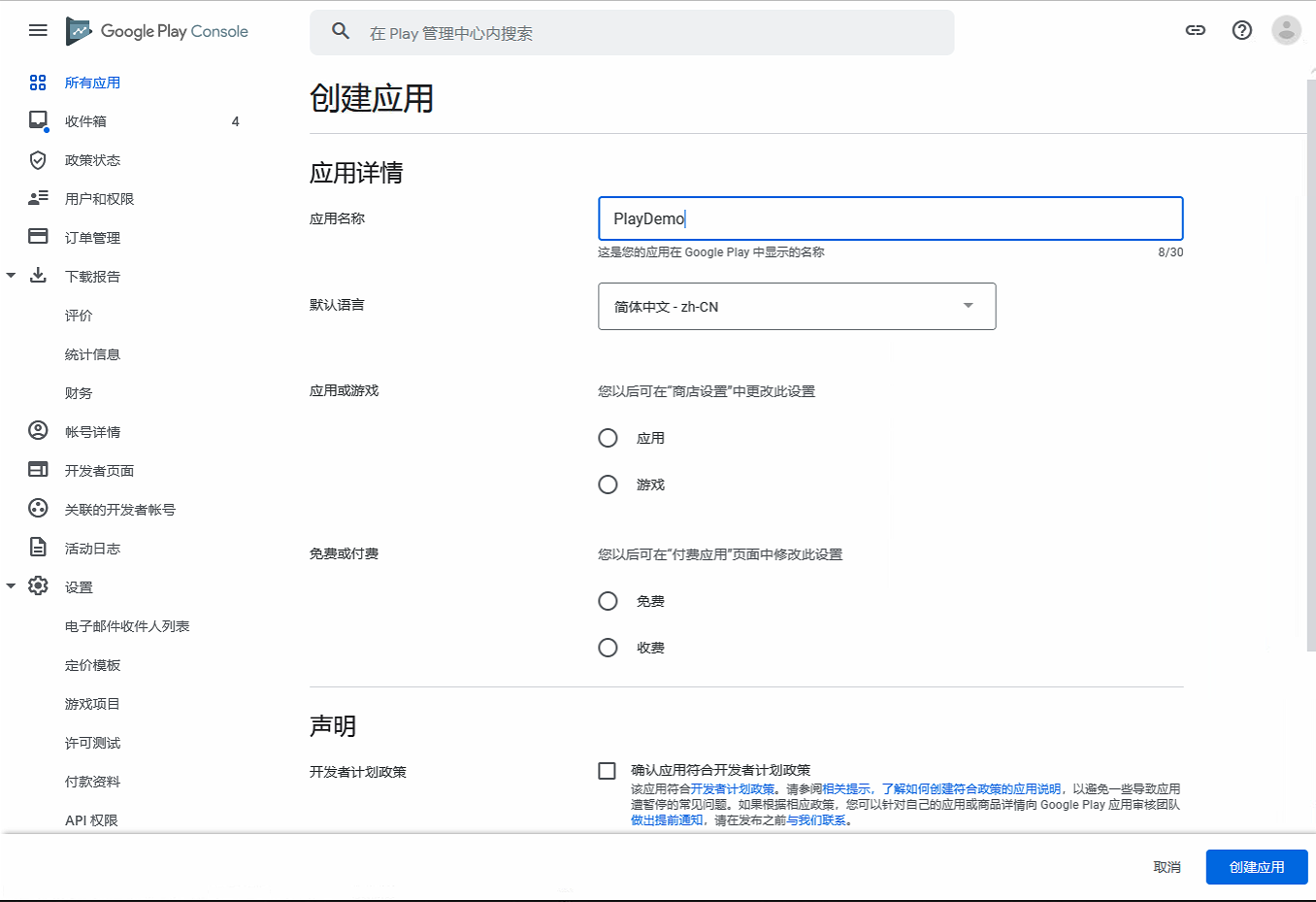Go to 所有应用 in sidebar
Image resolution: width=1316 pixels, height=902 pixels.
92,83
